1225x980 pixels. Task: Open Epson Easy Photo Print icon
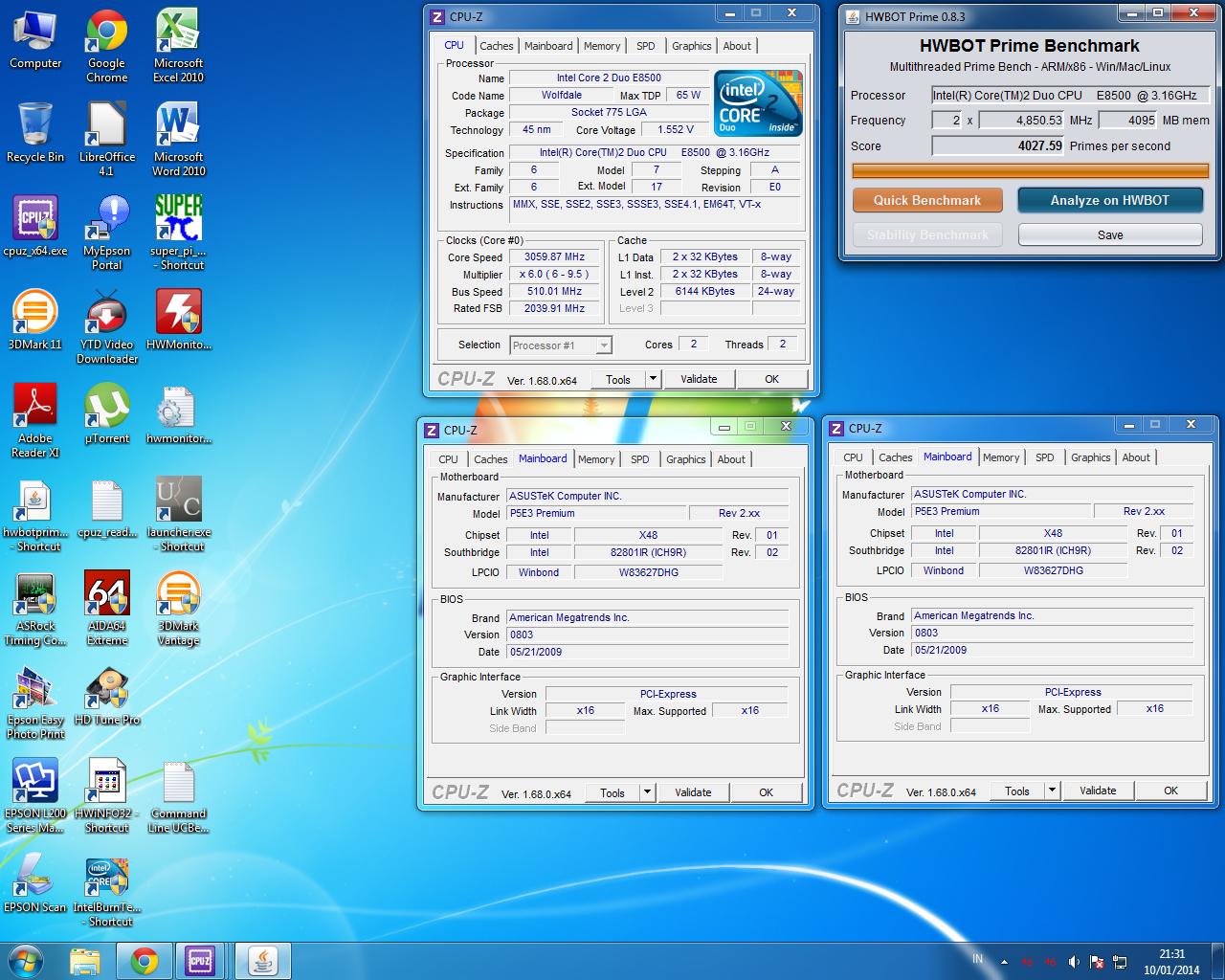35,702
